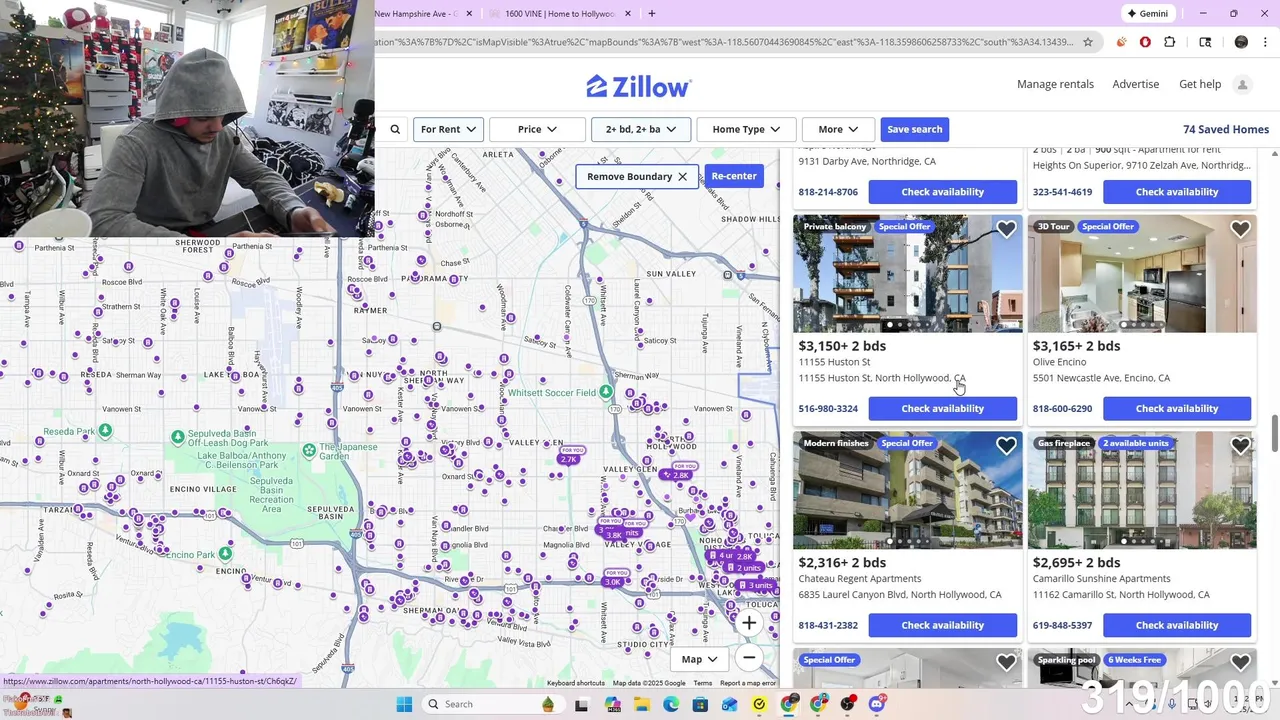Screen dimensions: 1280x720
Task: Open 74 Saved Homes
Action: pos(1226,129)
